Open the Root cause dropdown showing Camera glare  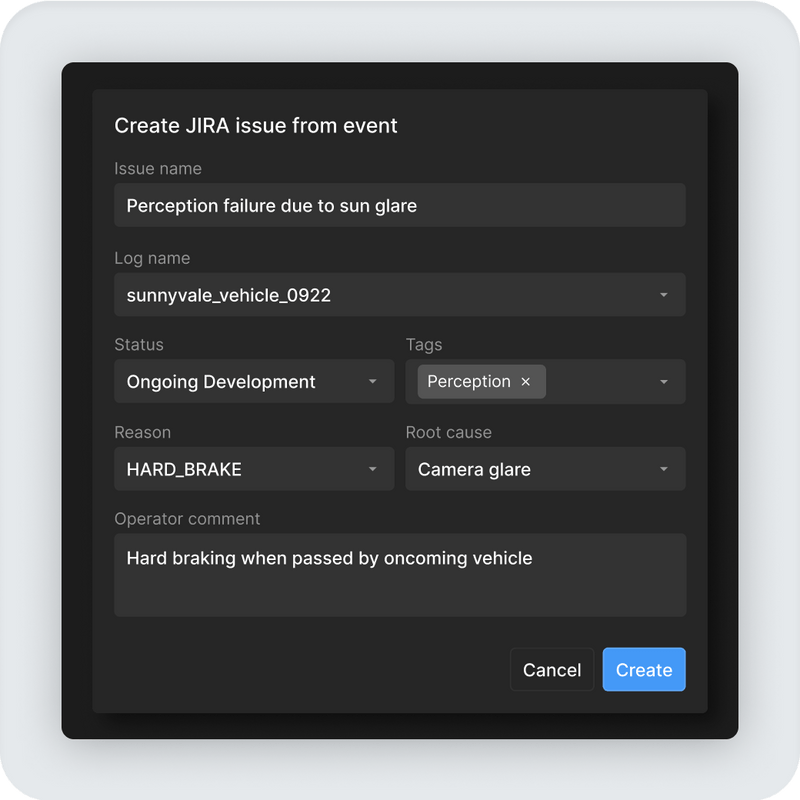tap(545, 468)
